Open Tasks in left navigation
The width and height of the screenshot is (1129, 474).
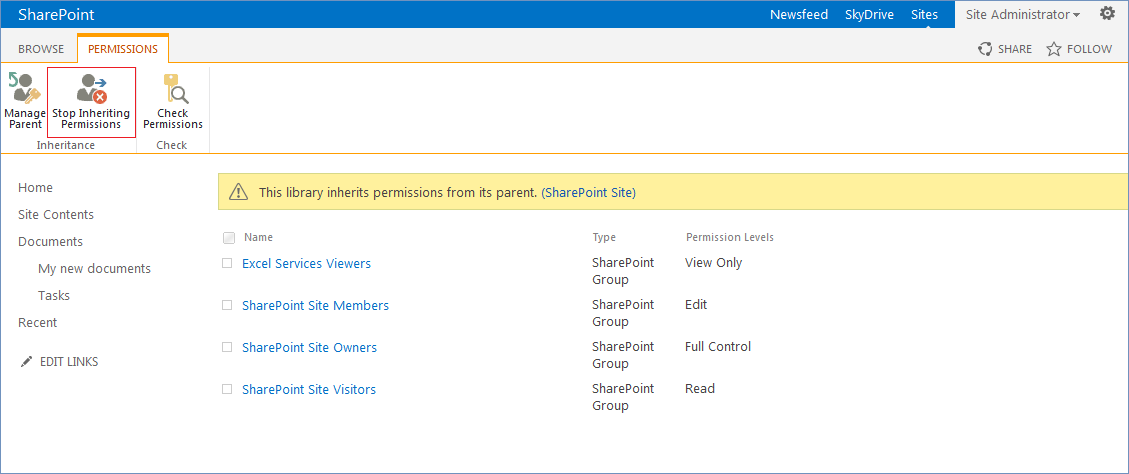(x=54, y=295)
